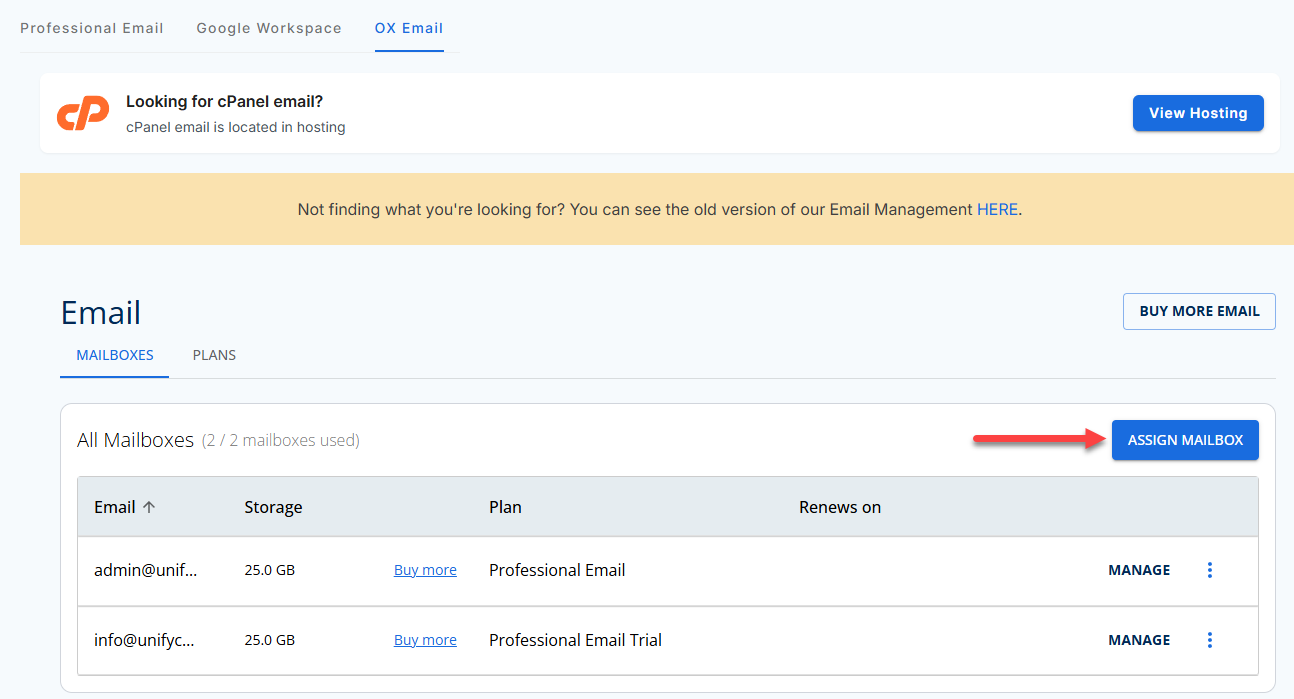Open the options menu for admin@unif... row
This screenshot has height=699, width=1294.
(x=1210, y=570)
